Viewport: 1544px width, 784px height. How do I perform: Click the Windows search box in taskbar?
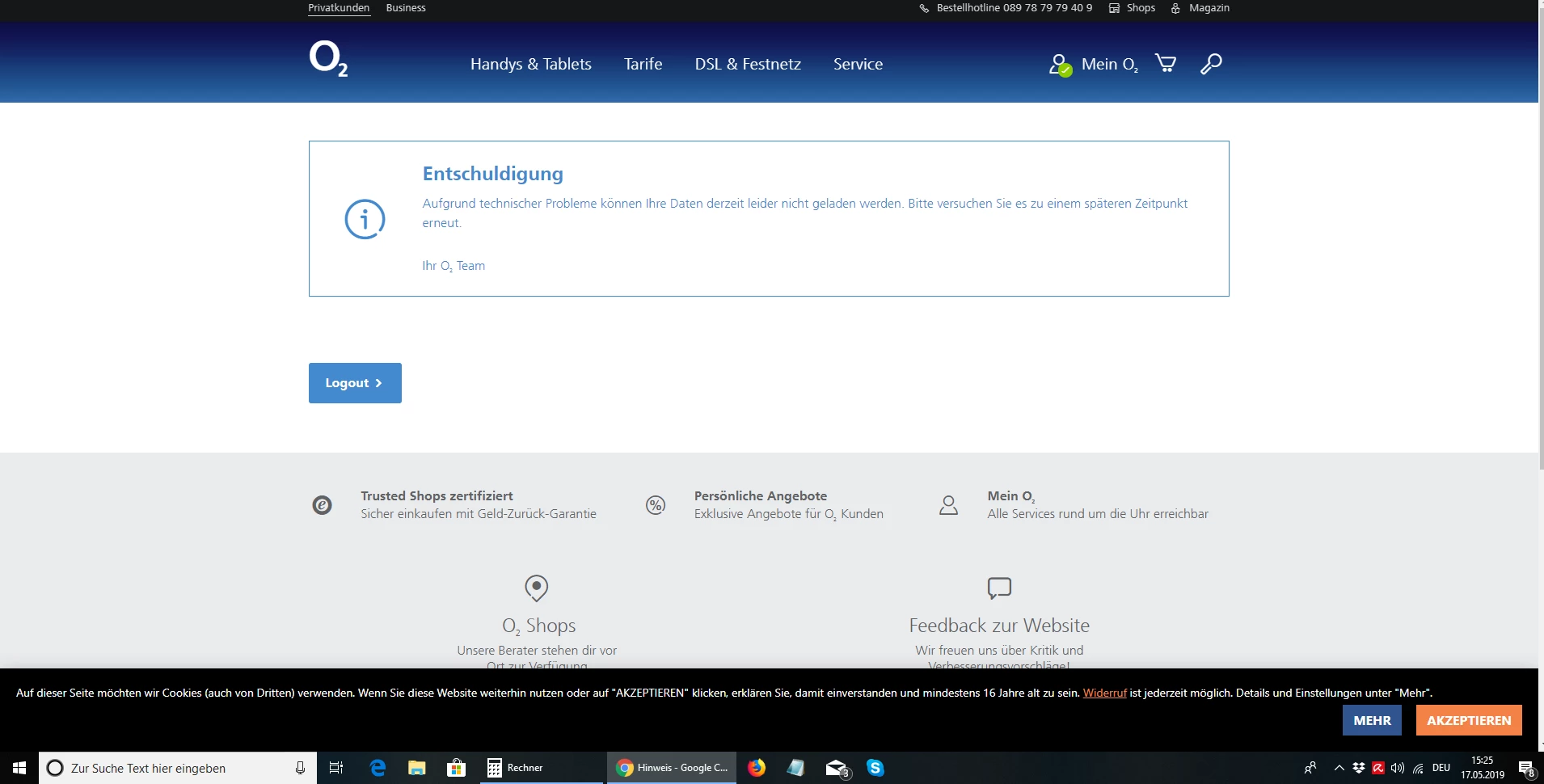click(x=178, y=768)
